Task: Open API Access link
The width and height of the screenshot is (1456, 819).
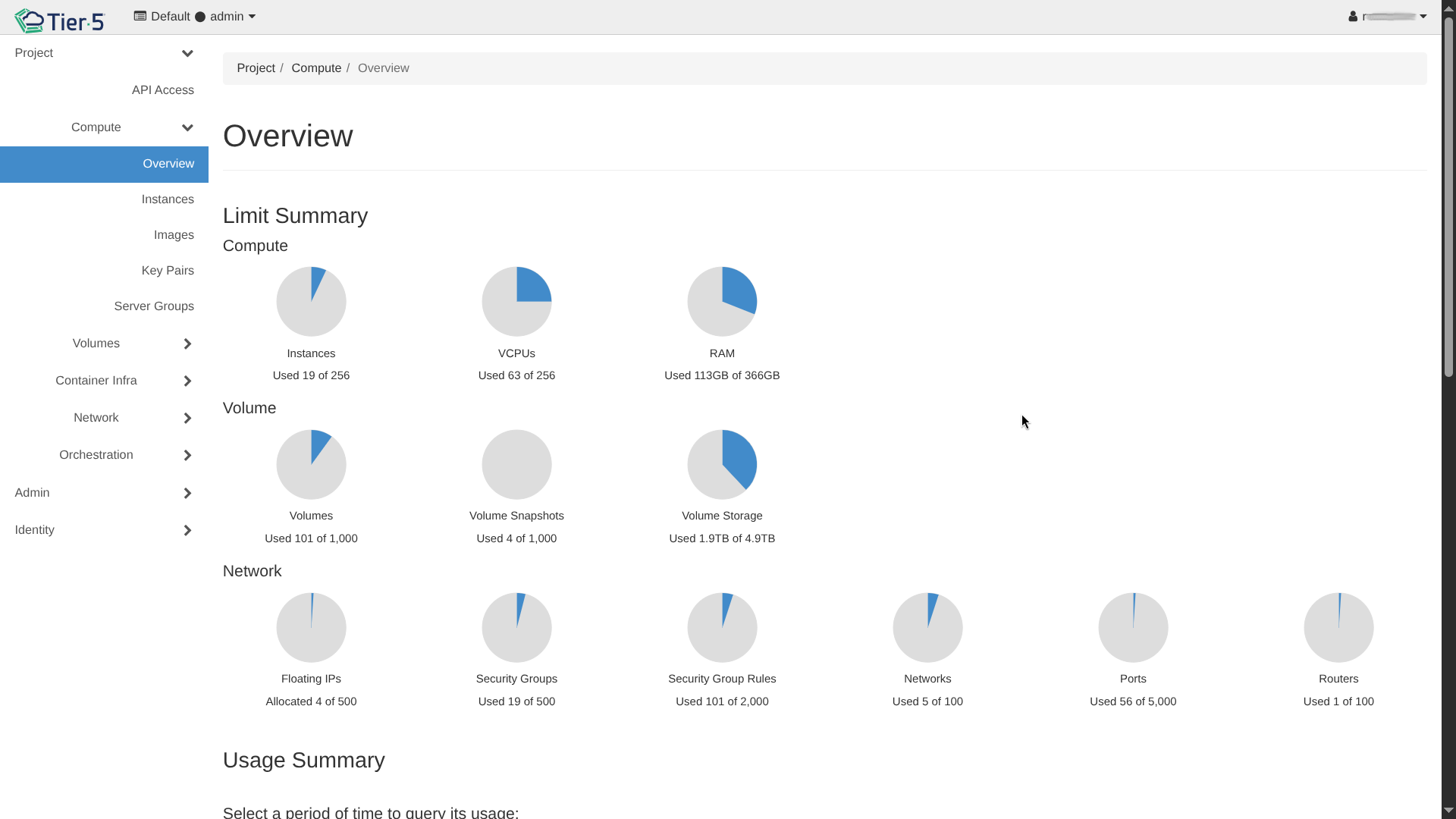Action: pos(163,90)
